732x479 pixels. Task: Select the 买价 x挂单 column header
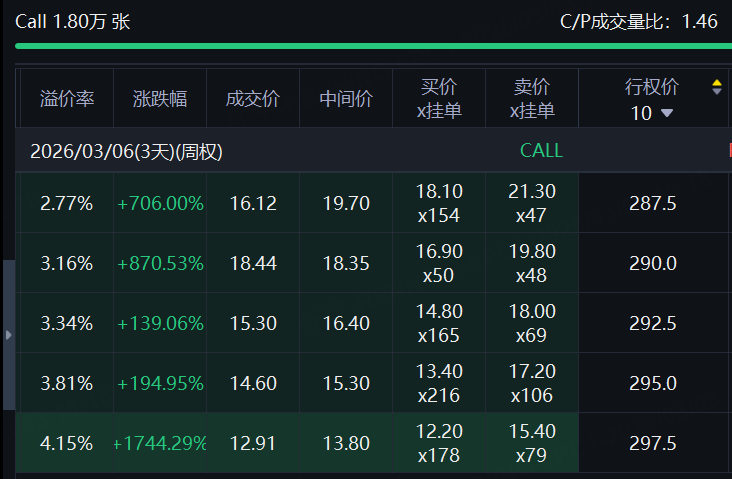[439, 99]
